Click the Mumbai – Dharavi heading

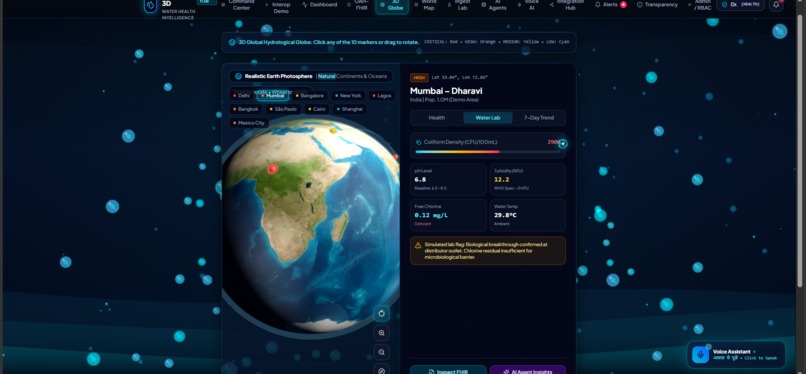pyautogui.click(x=446, y=91)
